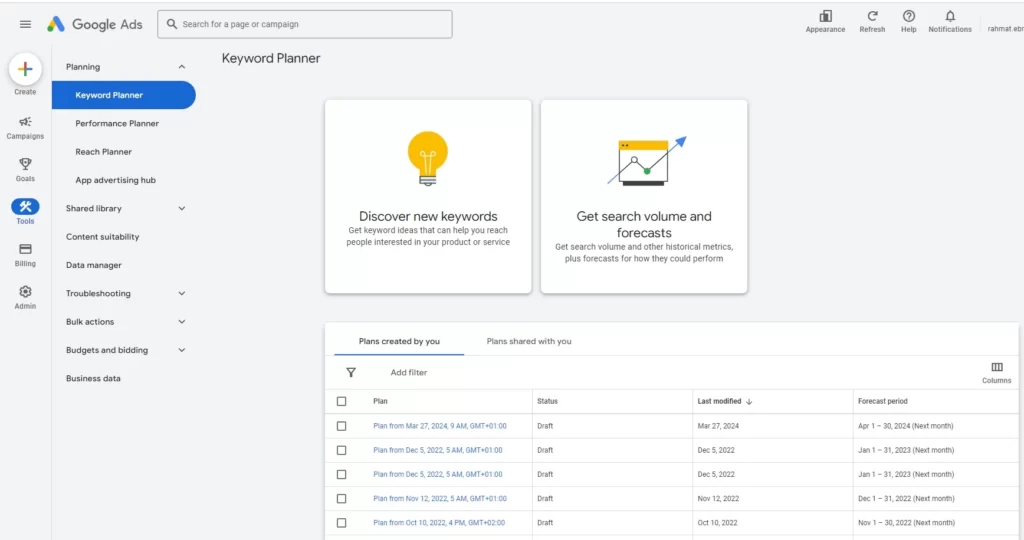Open Data manager
1024x540 pixels.
[x=93, y=265]
